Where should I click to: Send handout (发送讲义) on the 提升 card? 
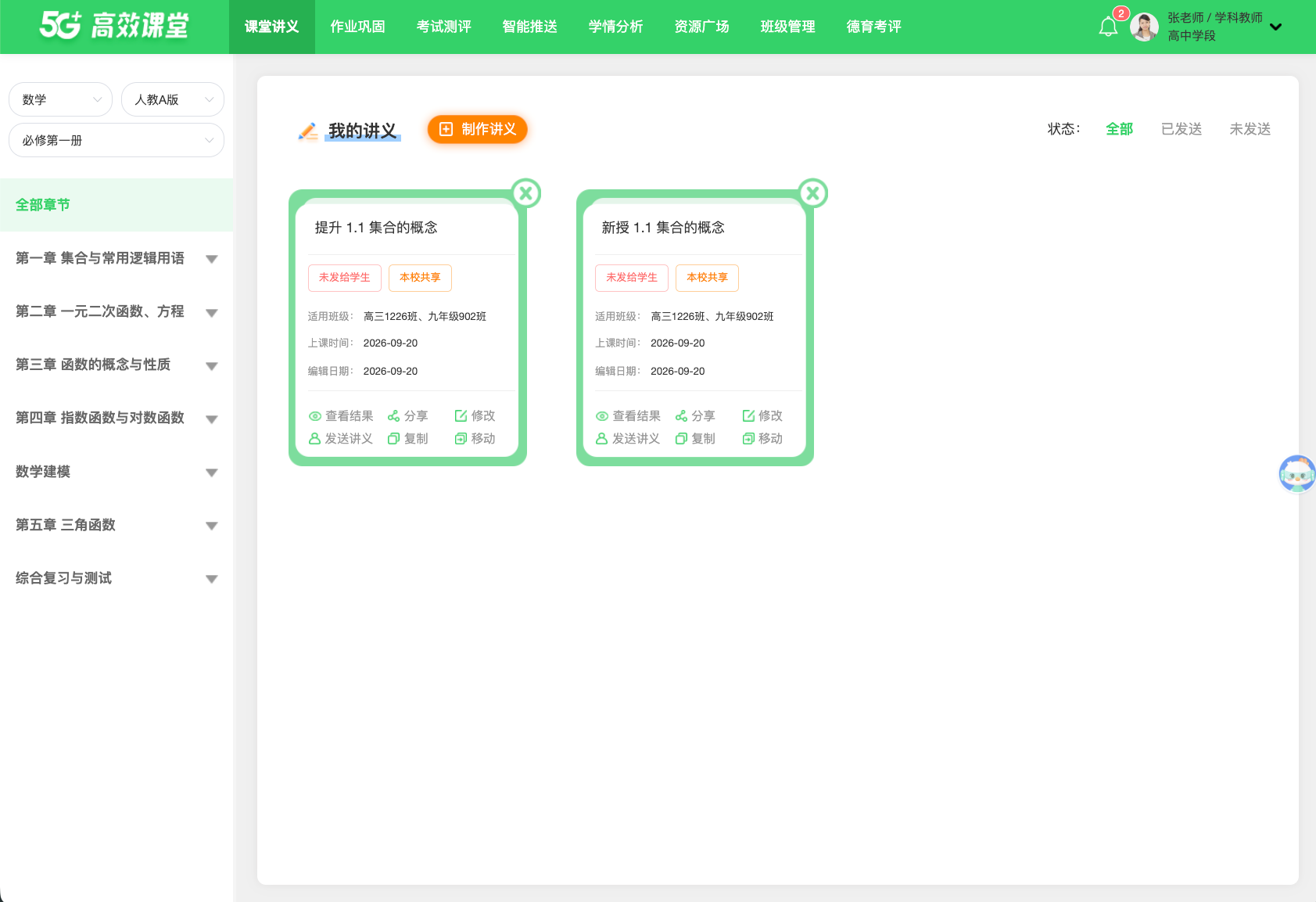(x=341, y=439)
